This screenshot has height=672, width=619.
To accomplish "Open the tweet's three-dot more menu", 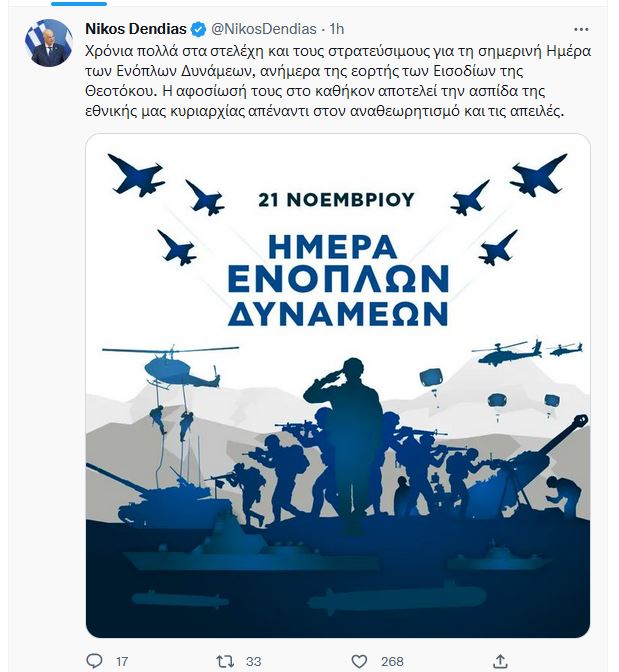I will click(581, 30).
